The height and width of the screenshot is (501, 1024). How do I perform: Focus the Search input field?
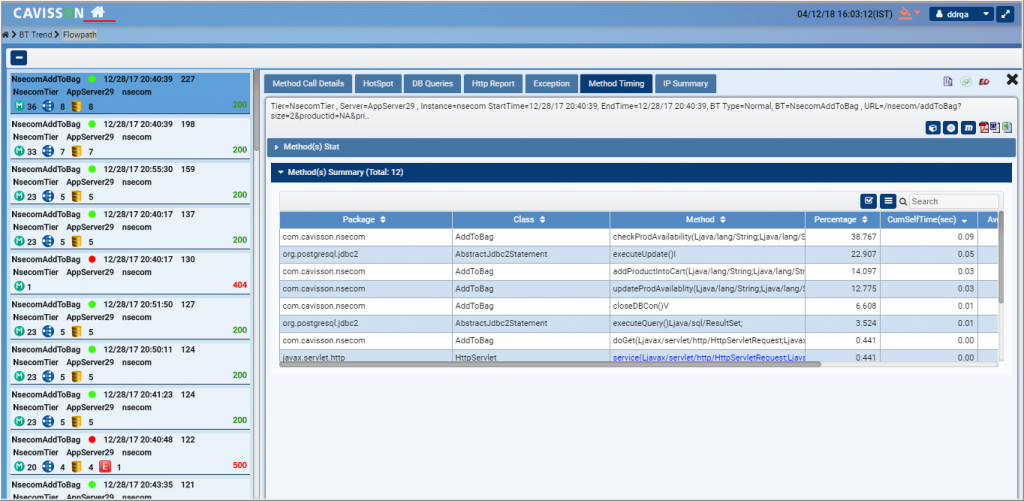(x=954, y=202)
